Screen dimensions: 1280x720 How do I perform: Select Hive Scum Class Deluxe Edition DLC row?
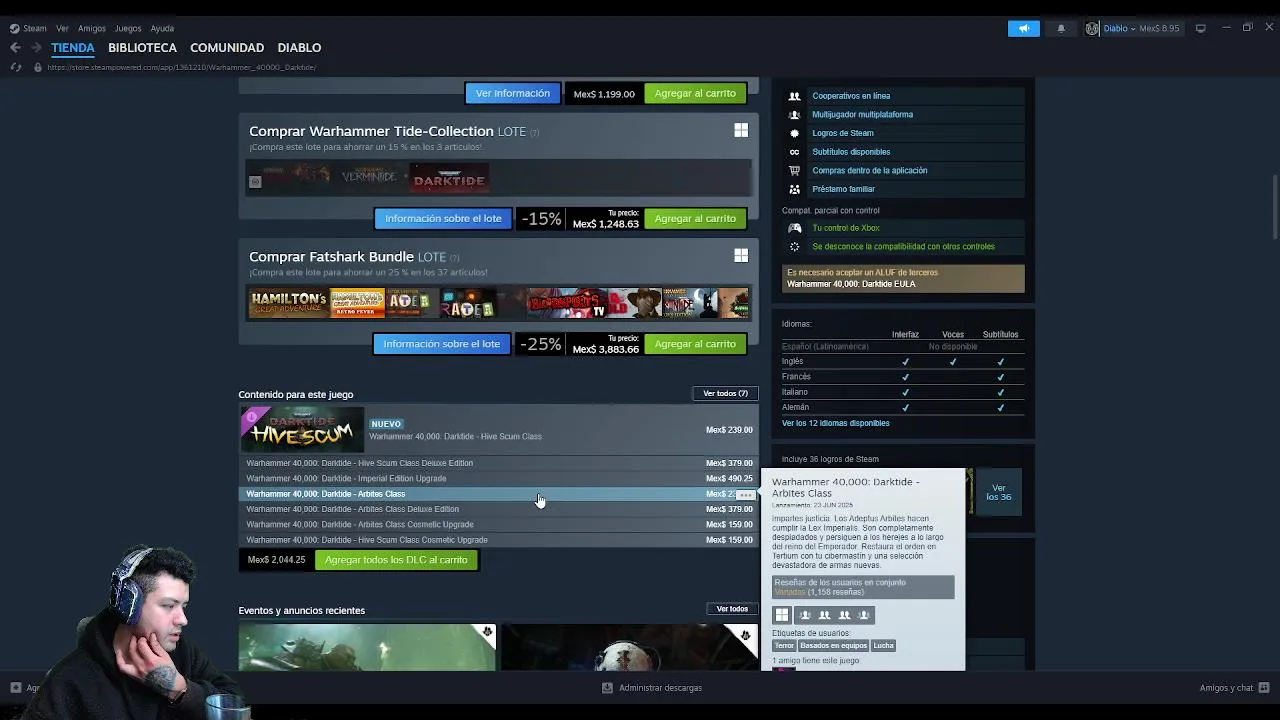pyautogui.click(x=499, y=463)
